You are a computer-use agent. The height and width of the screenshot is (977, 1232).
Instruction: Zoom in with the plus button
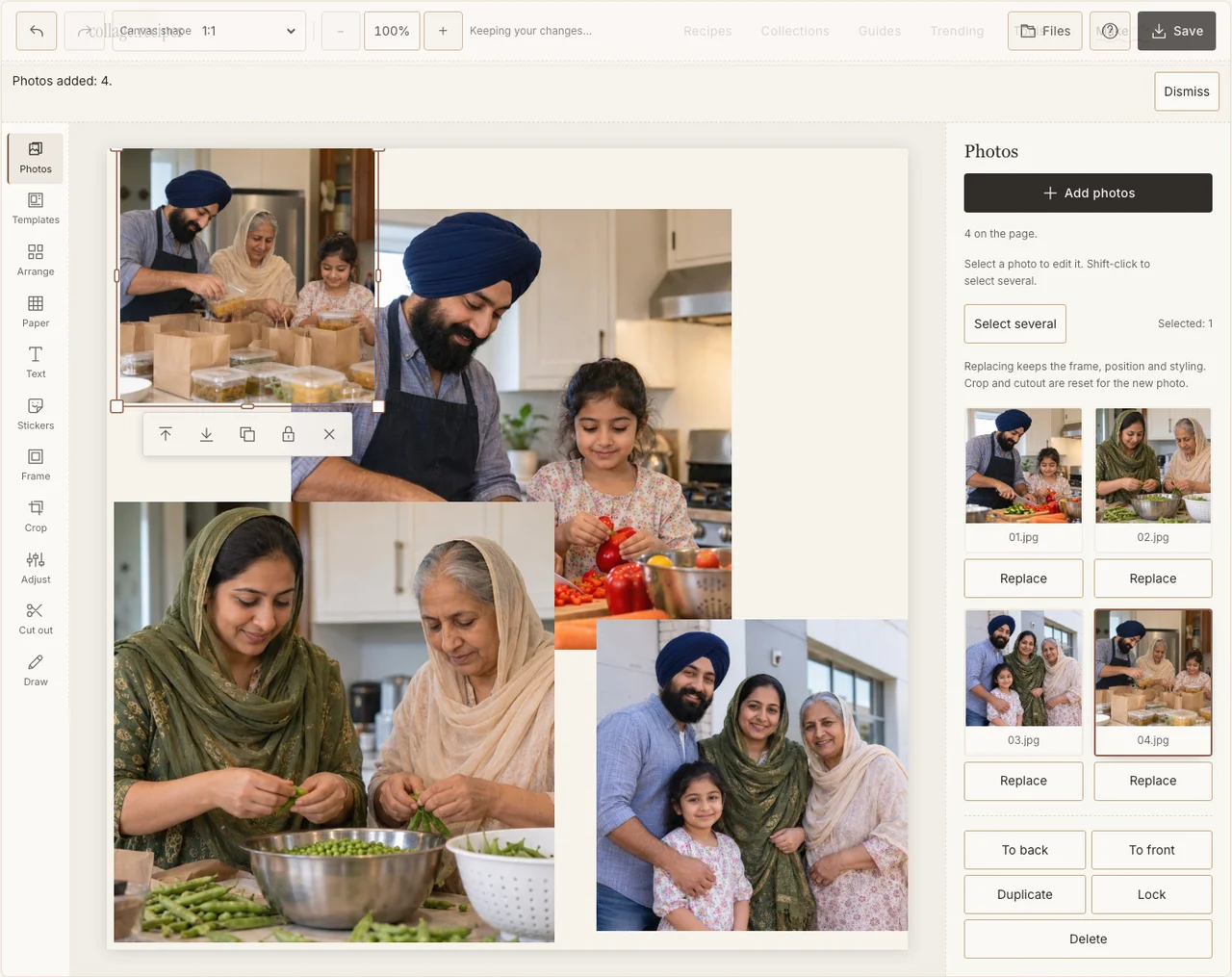click(x=443, y=31)
